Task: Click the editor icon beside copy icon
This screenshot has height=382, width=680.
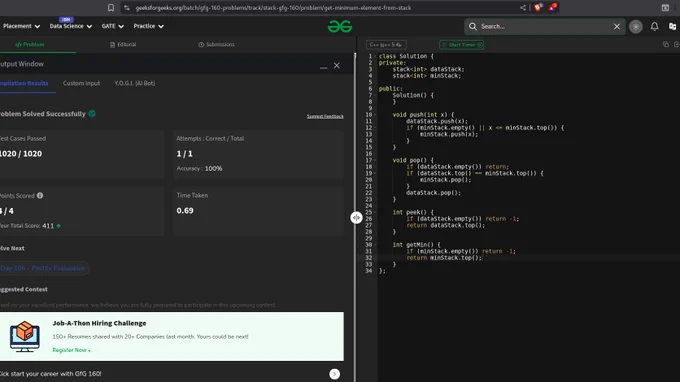Action: tap(677, 44)
